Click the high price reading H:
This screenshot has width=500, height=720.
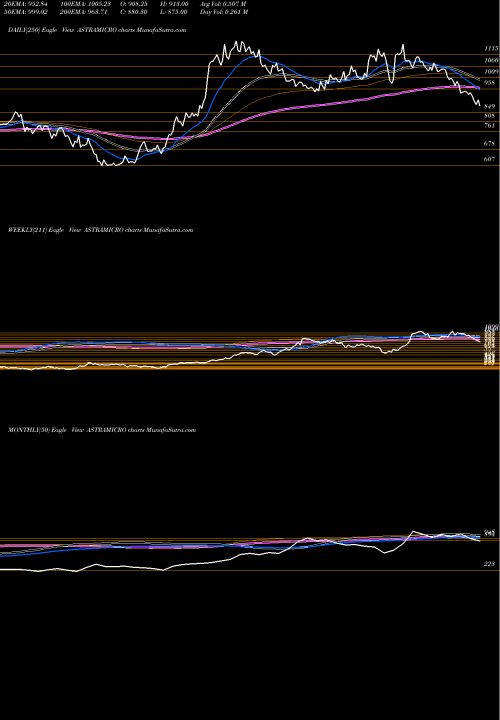[175, 4]
